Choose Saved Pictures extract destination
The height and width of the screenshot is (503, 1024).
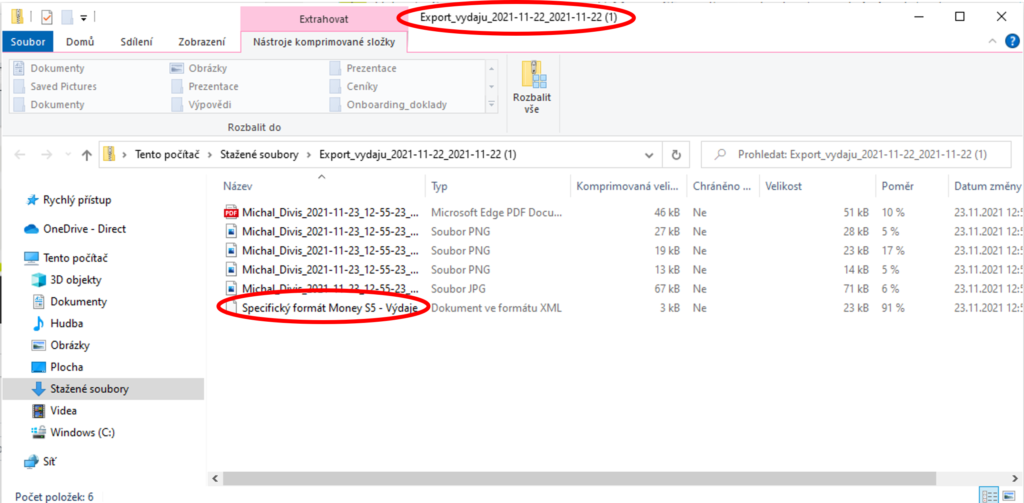click(63, 86)
